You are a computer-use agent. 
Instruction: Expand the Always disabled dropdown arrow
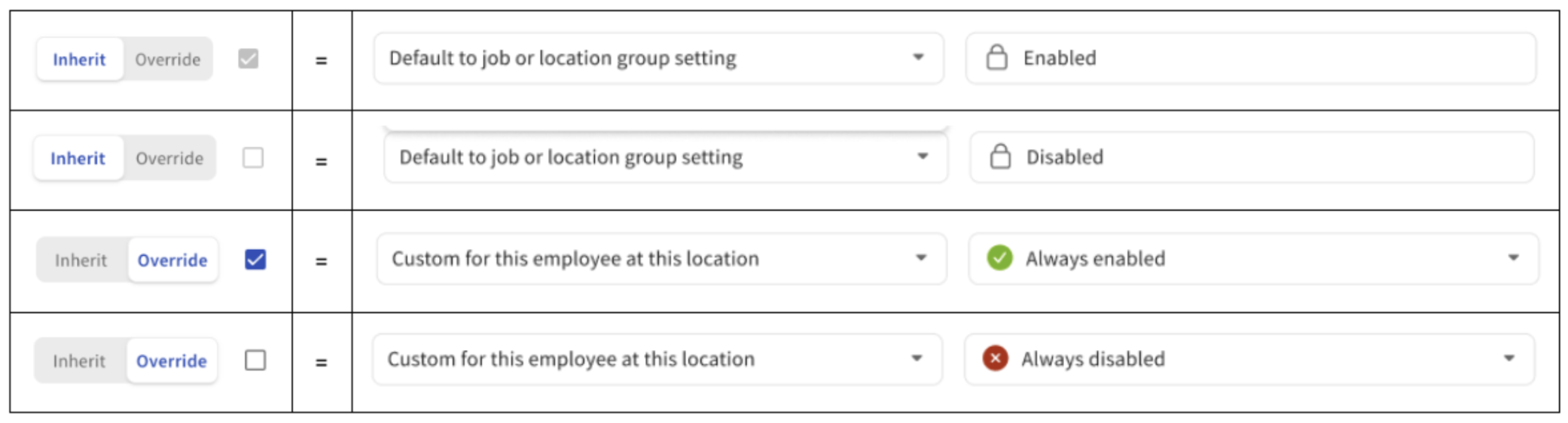(x=1509, y=358)
